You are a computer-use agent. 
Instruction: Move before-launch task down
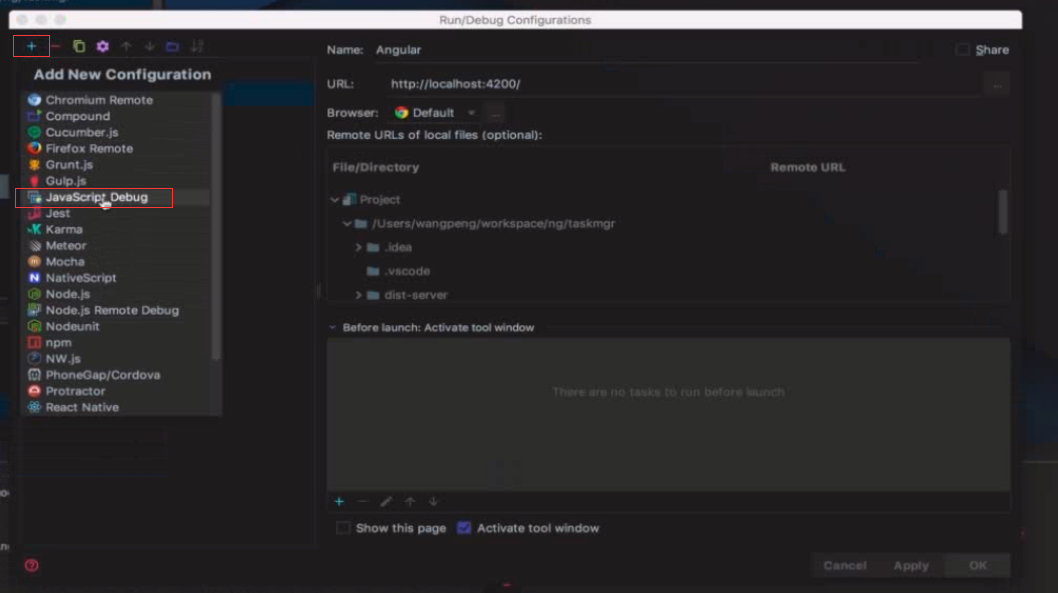point(433,502)
